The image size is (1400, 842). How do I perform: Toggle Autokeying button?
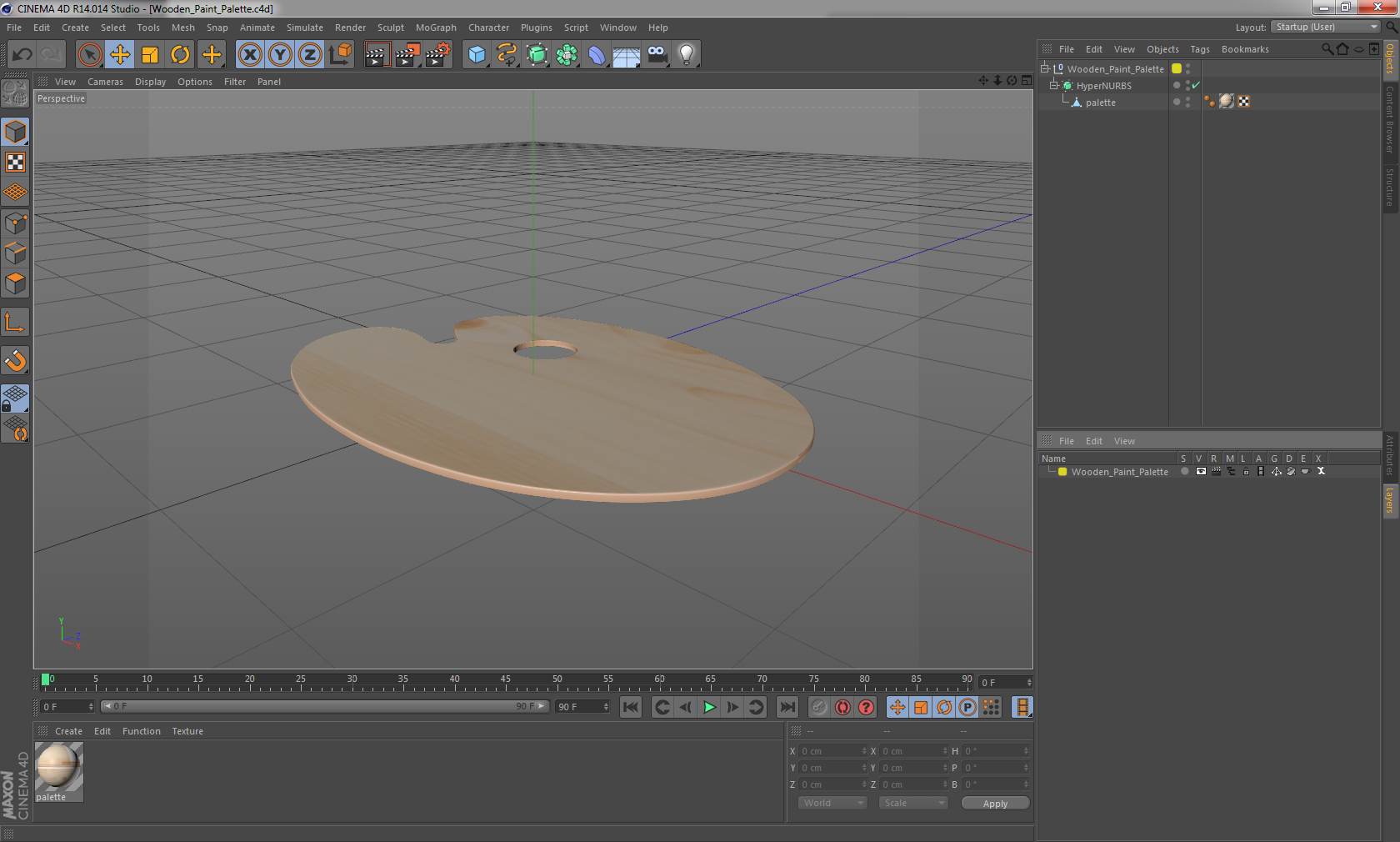coord(842,707)
